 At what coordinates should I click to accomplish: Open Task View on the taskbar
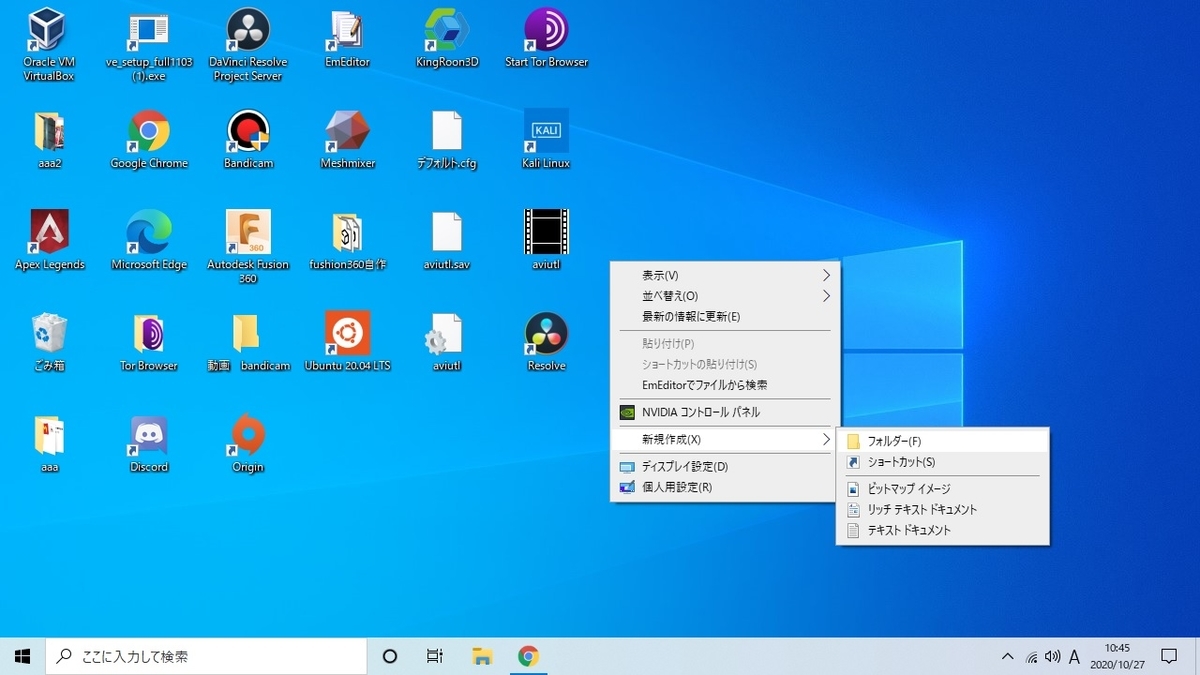point(435,656)
